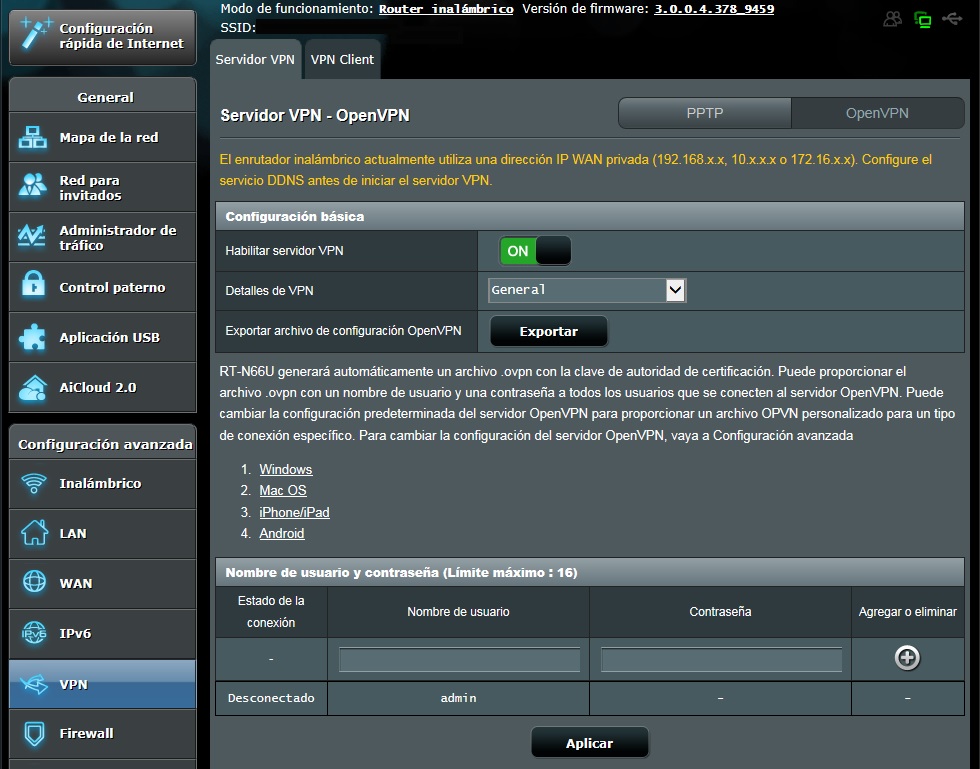Open the Control paterno menu item
This screenshot has width=980, height=769.
coord(103,287)
